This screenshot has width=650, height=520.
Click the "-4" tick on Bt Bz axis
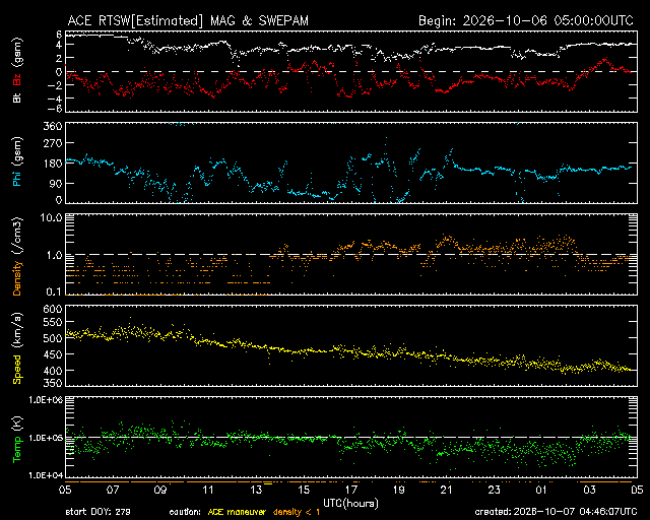click(x=56, y=98)
